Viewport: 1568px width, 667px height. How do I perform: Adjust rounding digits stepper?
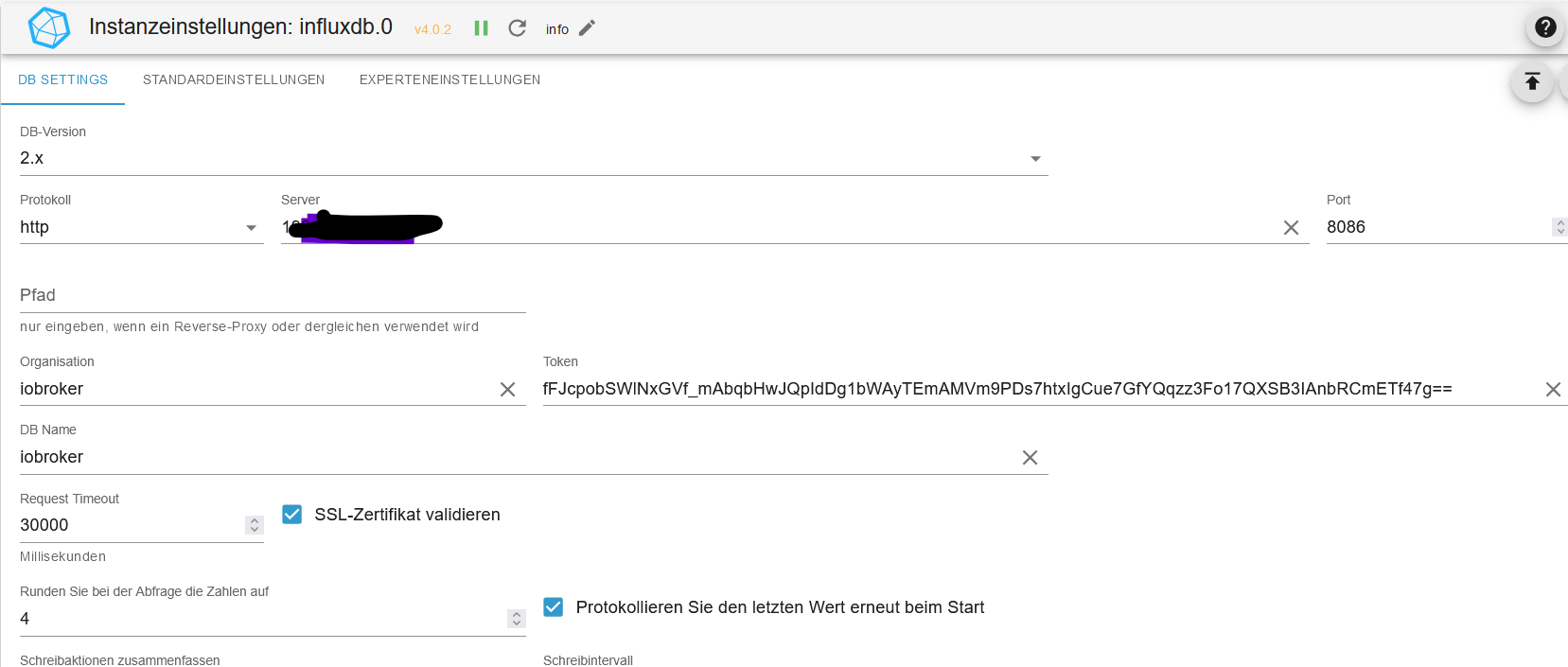516,619
